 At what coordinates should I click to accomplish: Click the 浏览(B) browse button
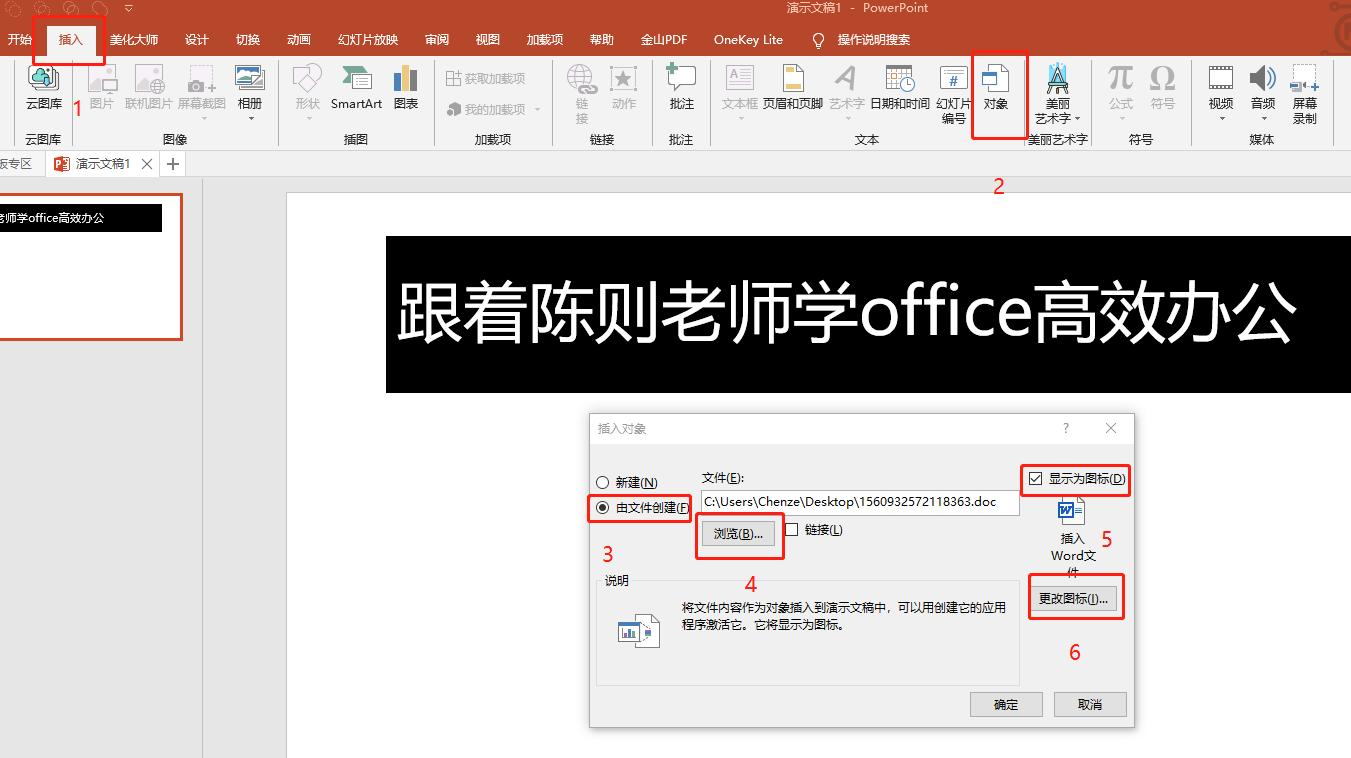(x=739, y=534)
